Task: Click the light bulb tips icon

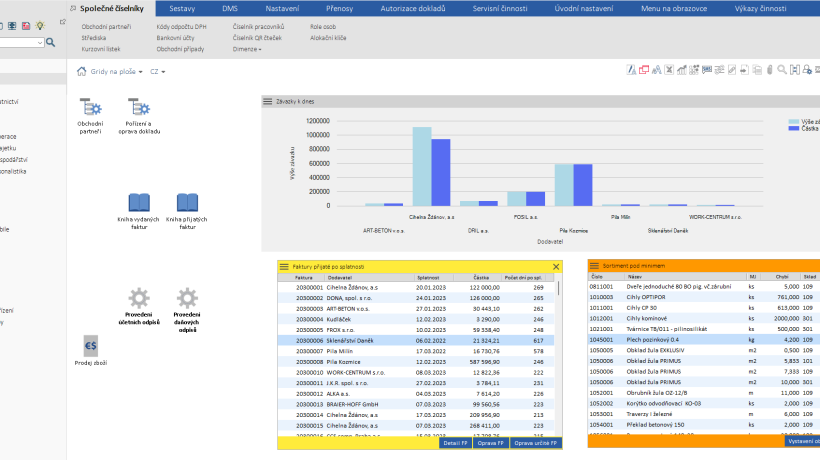Action: (x=39, y=24)
